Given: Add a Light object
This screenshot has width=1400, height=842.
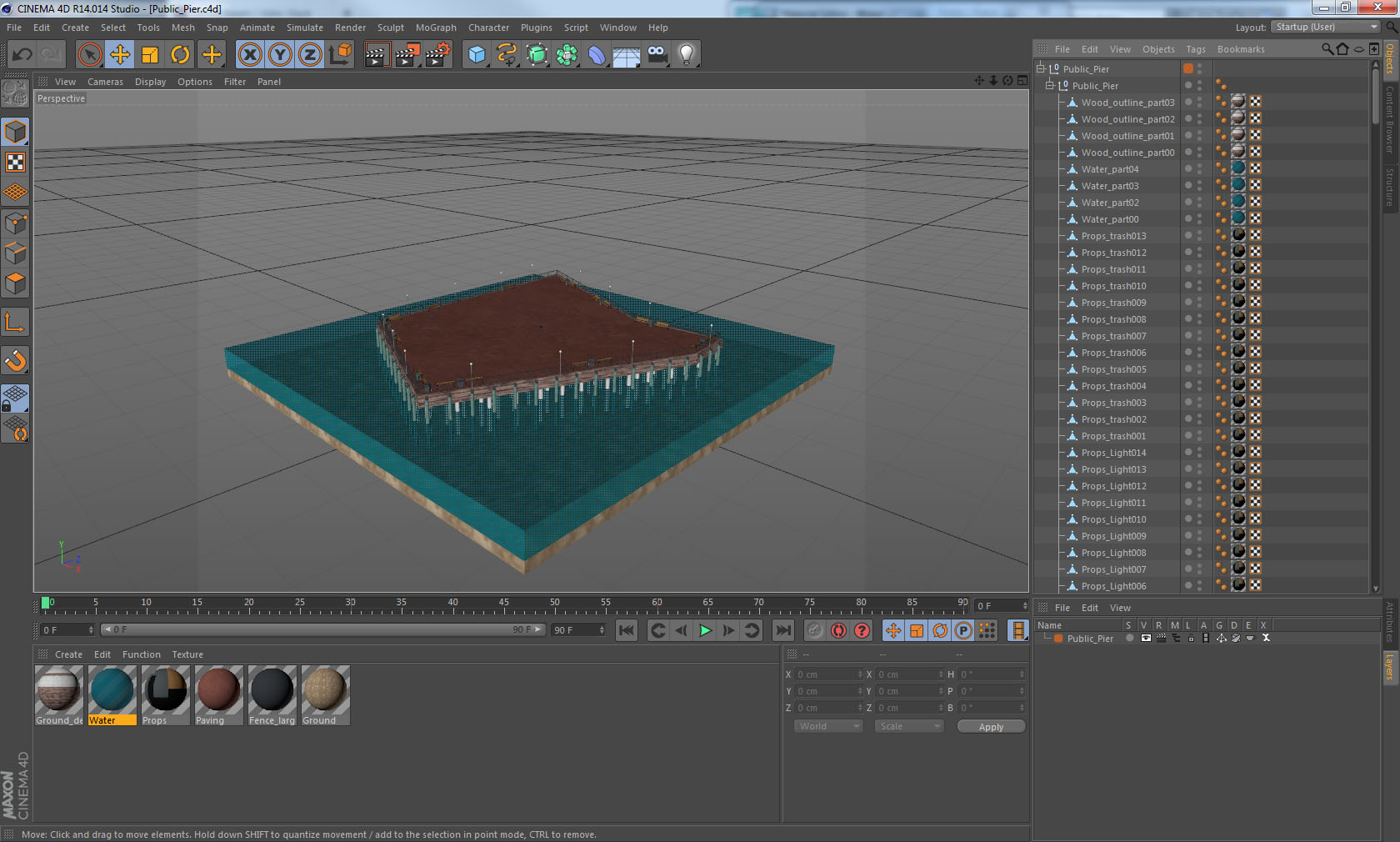Looking at the screenshot, I should pos(687,55).
